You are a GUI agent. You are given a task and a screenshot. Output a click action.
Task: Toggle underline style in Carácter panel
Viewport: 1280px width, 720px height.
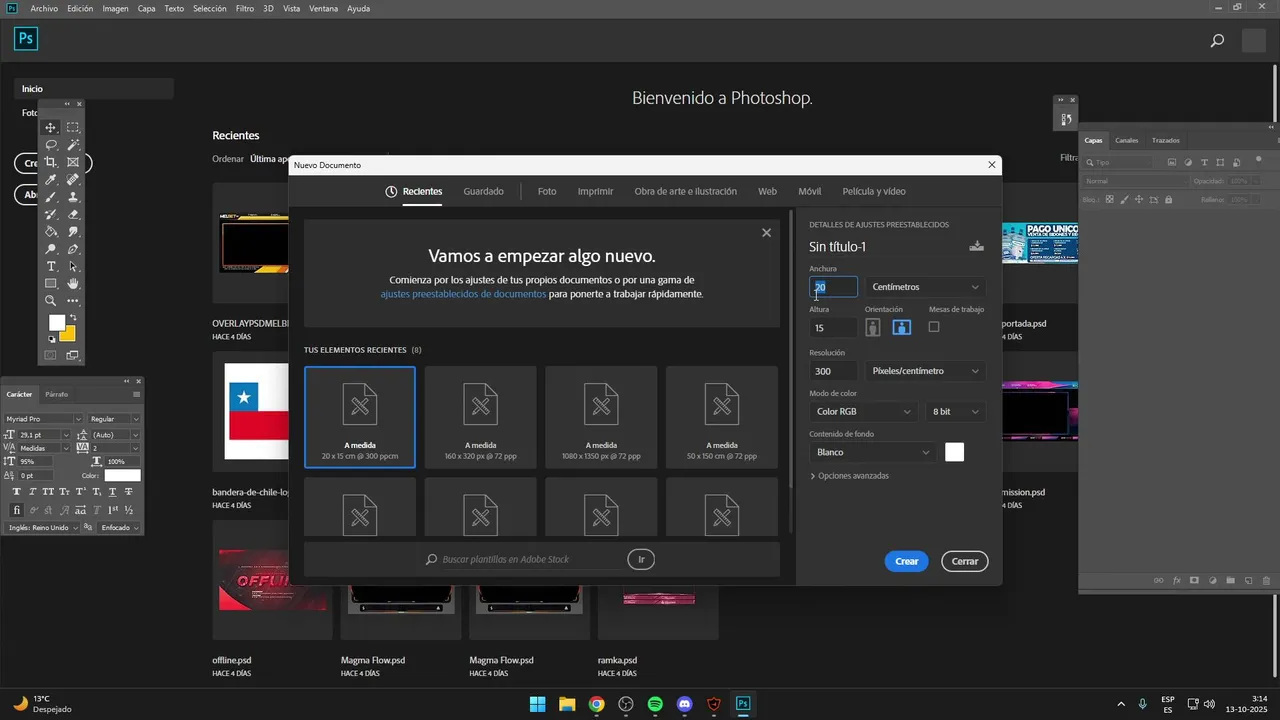[x=112, y=492]
